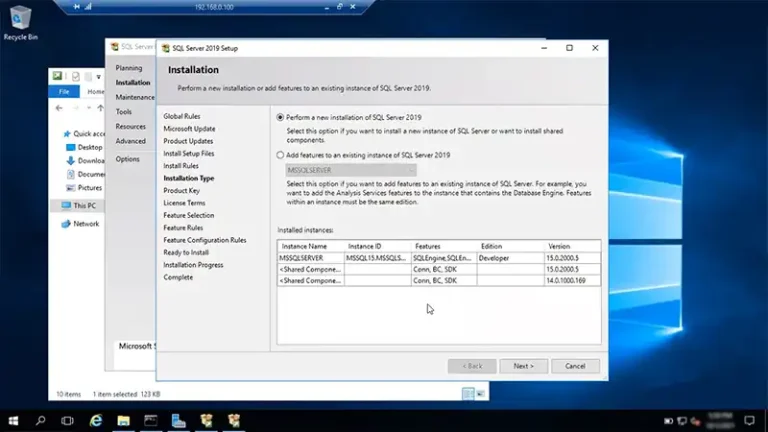Click the New folder icon in Explorer toolbar

(88, 76)
